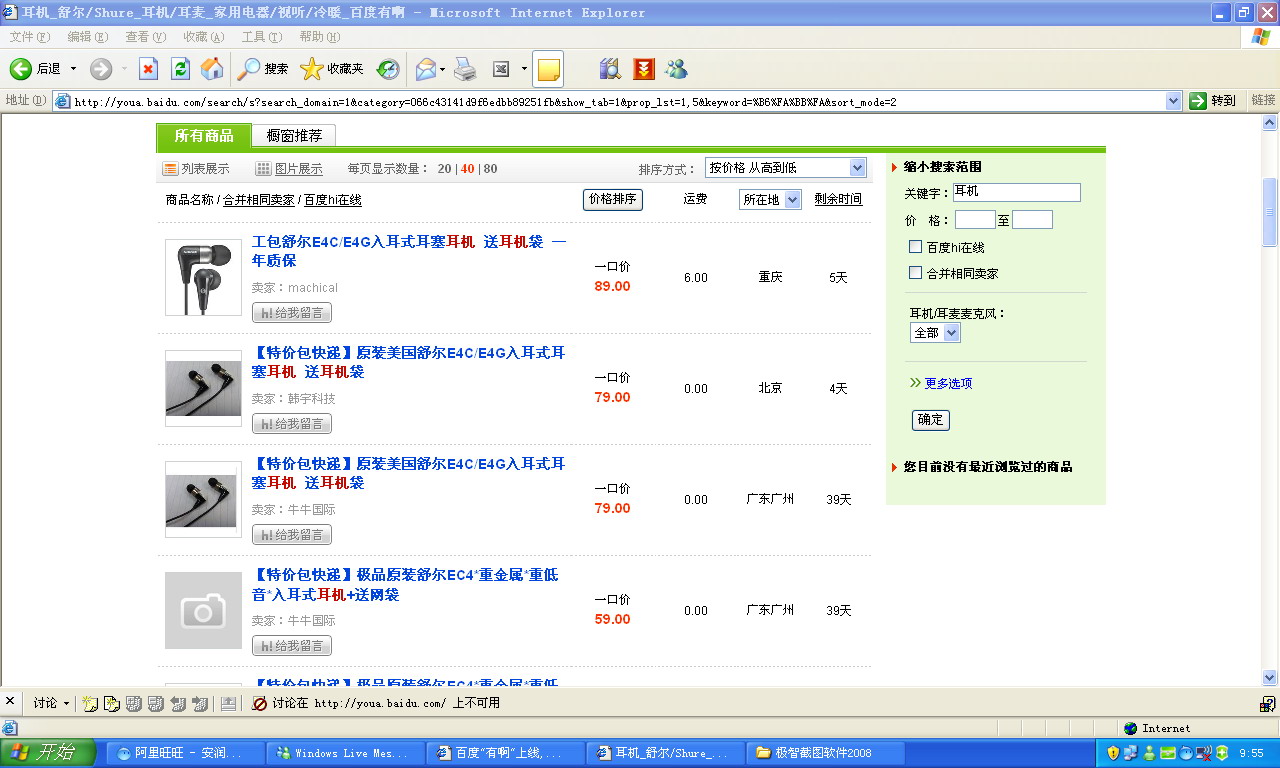Click the discussion bar show-hide pane icon
The width and height of the screenshot is (1280, 768).
228,703
